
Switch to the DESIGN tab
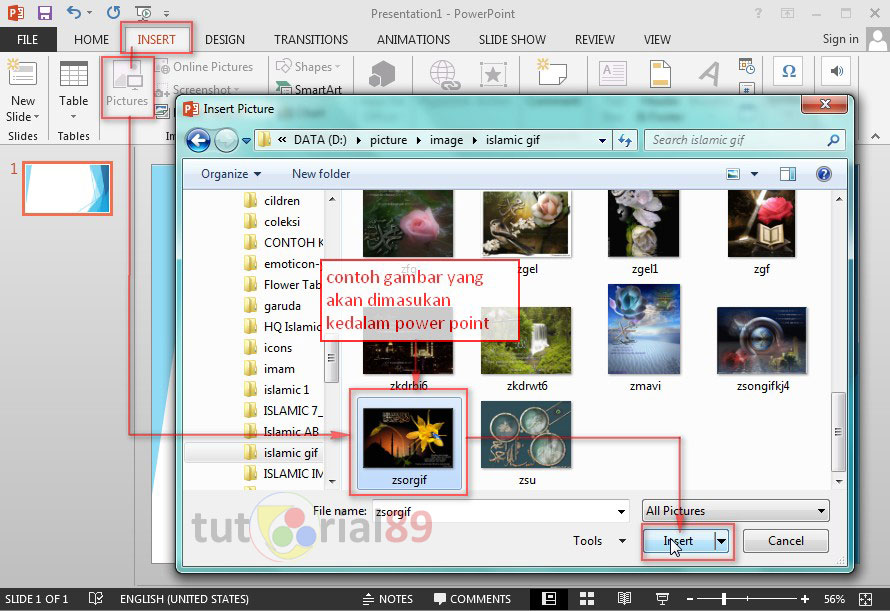[x=225, y=39]
